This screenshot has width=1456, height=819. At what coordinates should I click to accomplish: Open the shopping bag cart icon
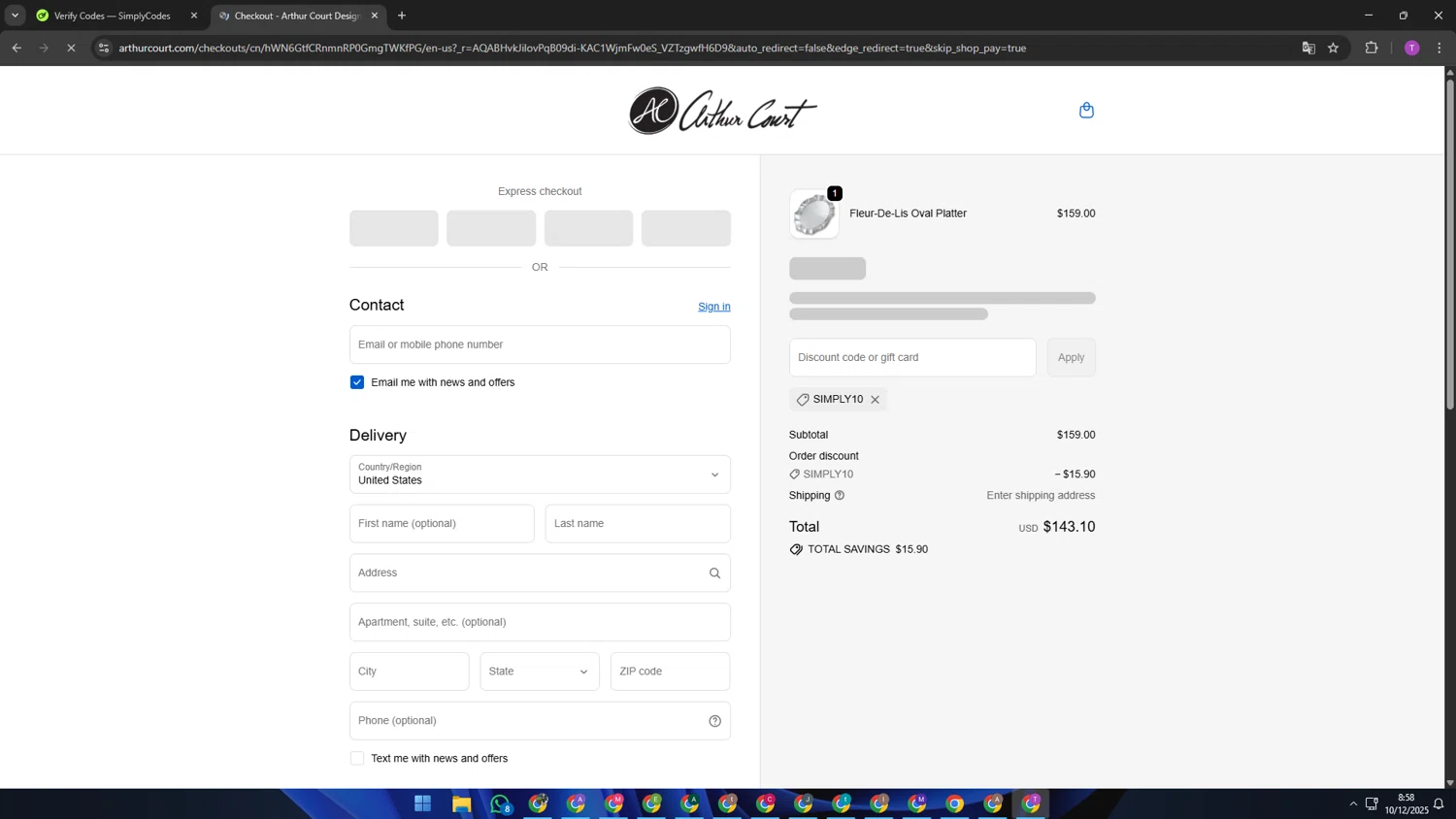[1086, 111]
